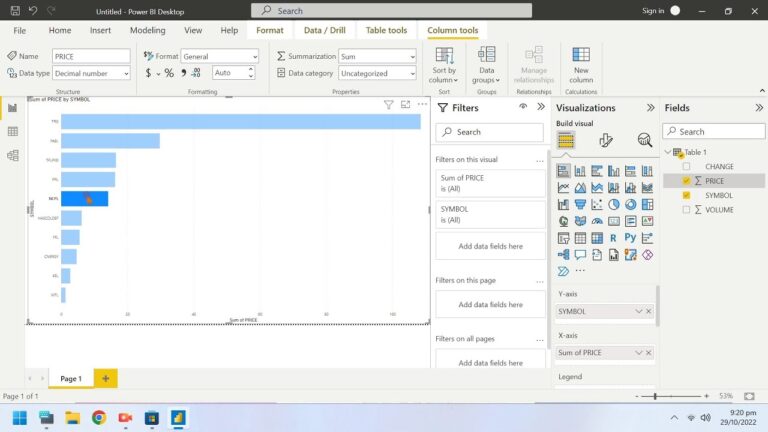Image resolution: width=768 pixels, height=432 pixels.
Task: Open Build visual fields tab icon
Action: coord(566,141)
